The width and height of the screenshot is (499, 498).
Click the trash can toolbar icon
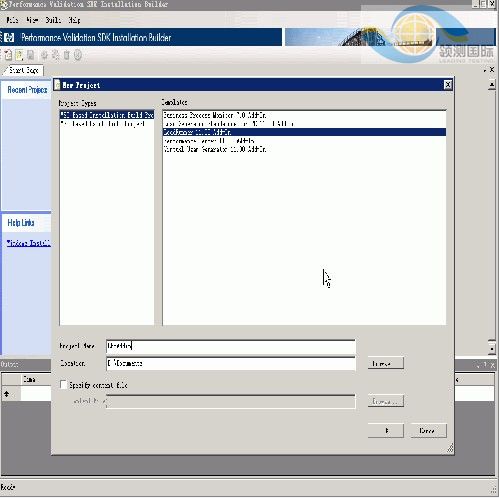coord(66,55)
